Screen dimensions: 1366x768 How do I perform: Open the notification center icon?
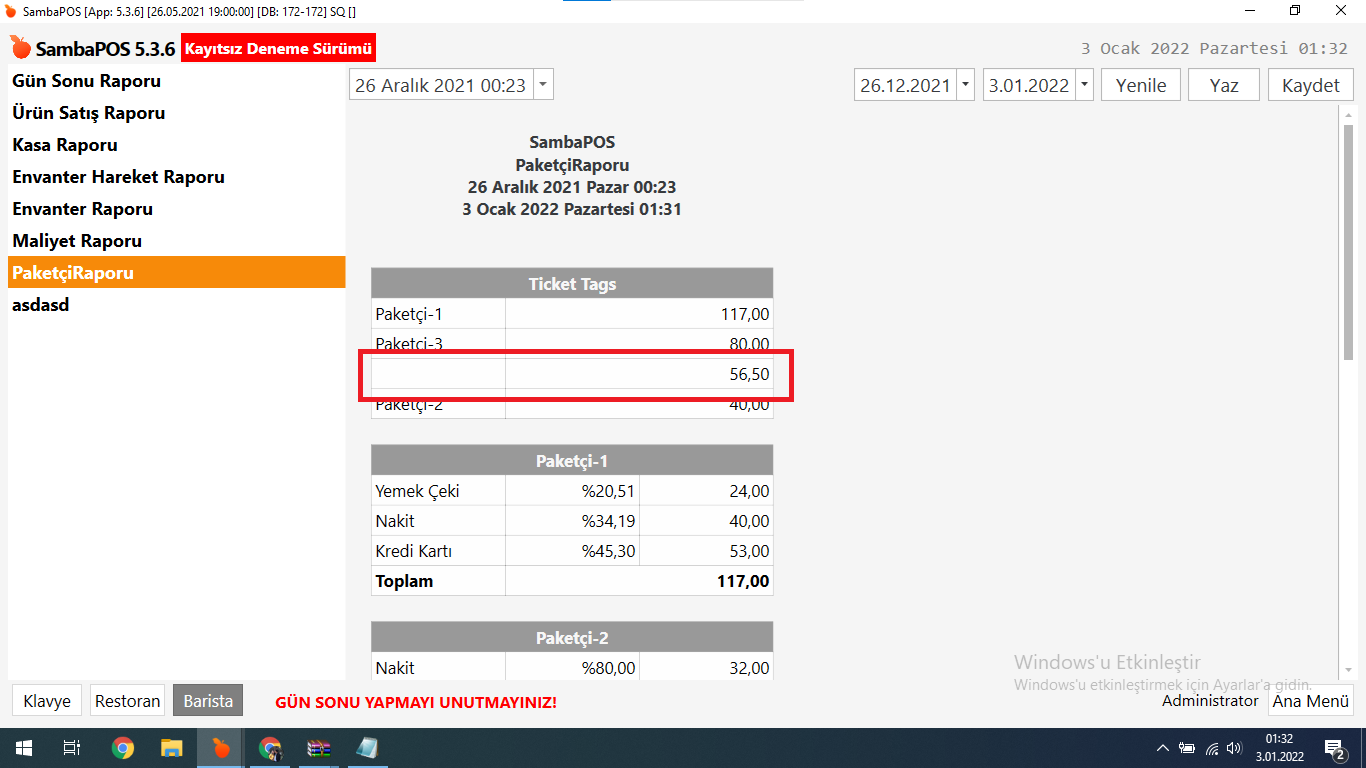[x=1334, y=748]
